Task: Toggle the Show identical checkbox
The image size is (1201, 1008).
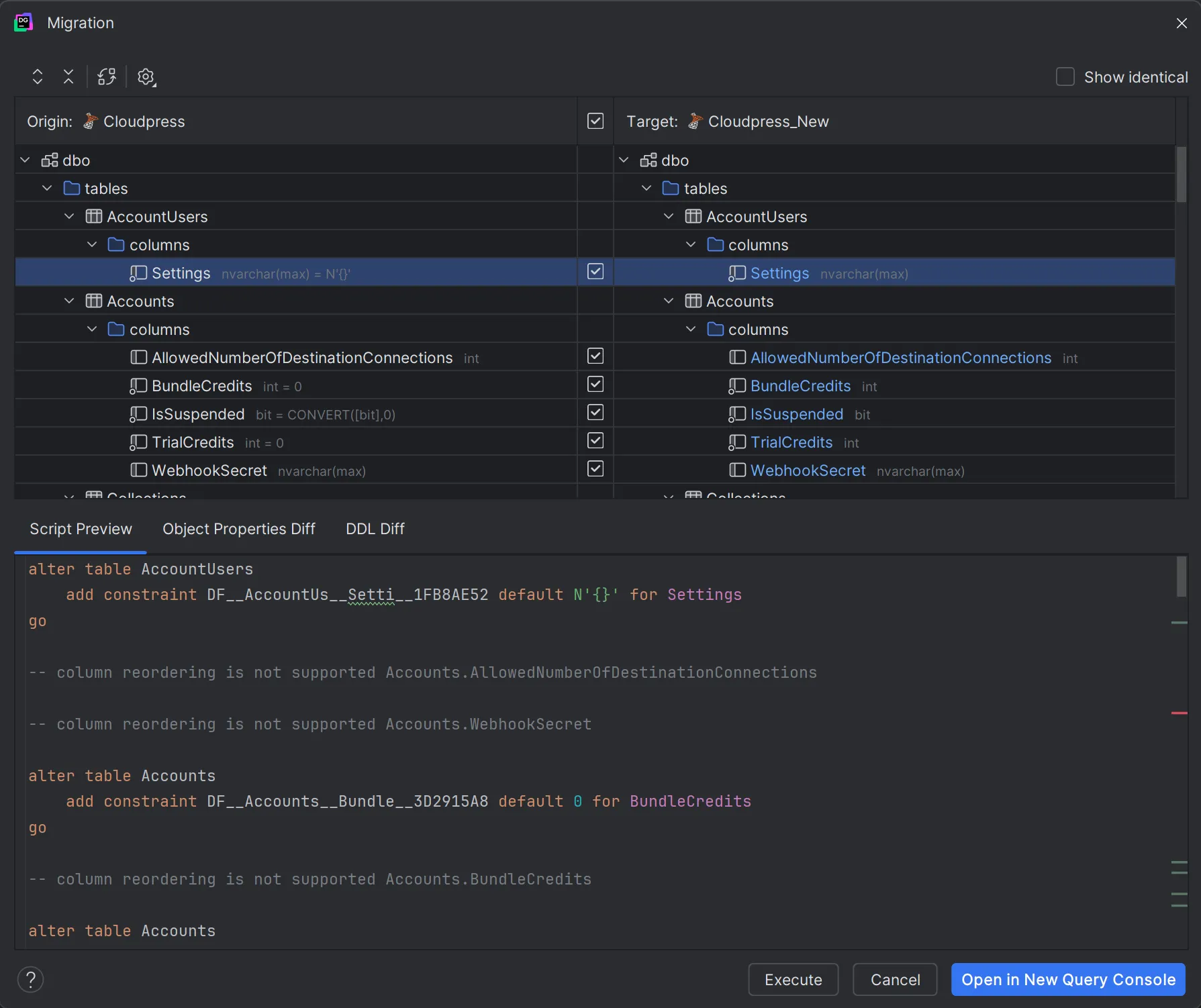Action: pyautogui.click(x=1065, y=77)
